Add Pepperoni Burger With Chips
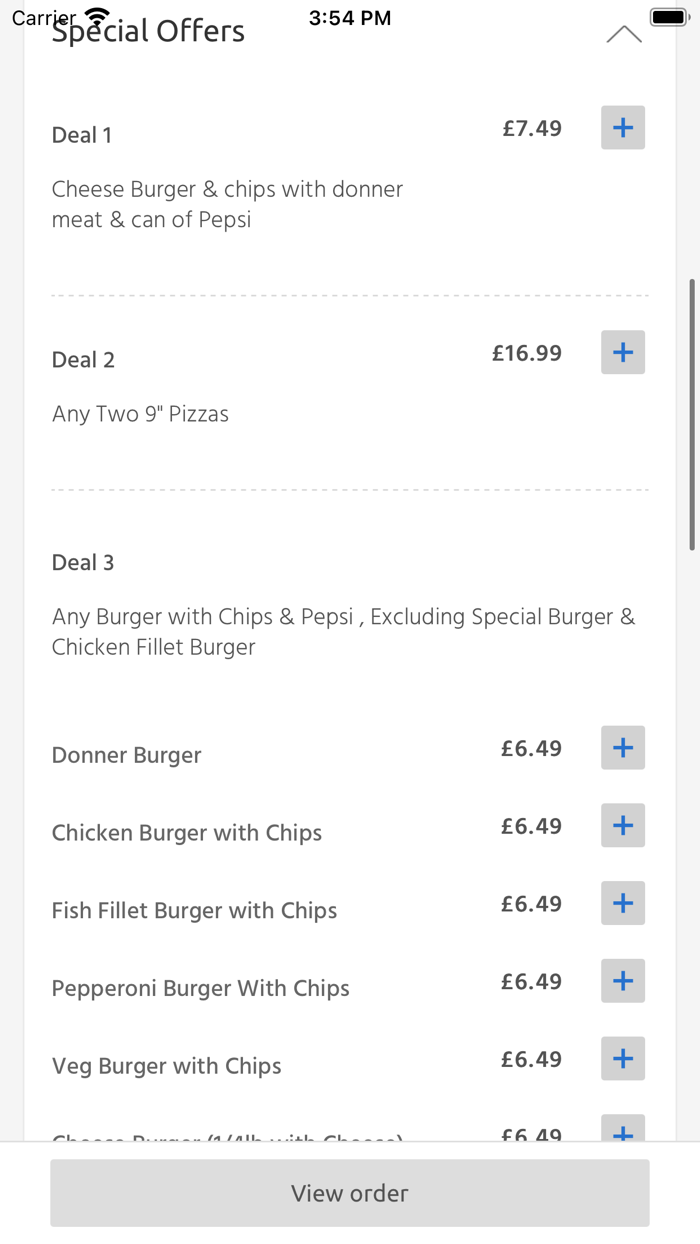 [622, 981]
